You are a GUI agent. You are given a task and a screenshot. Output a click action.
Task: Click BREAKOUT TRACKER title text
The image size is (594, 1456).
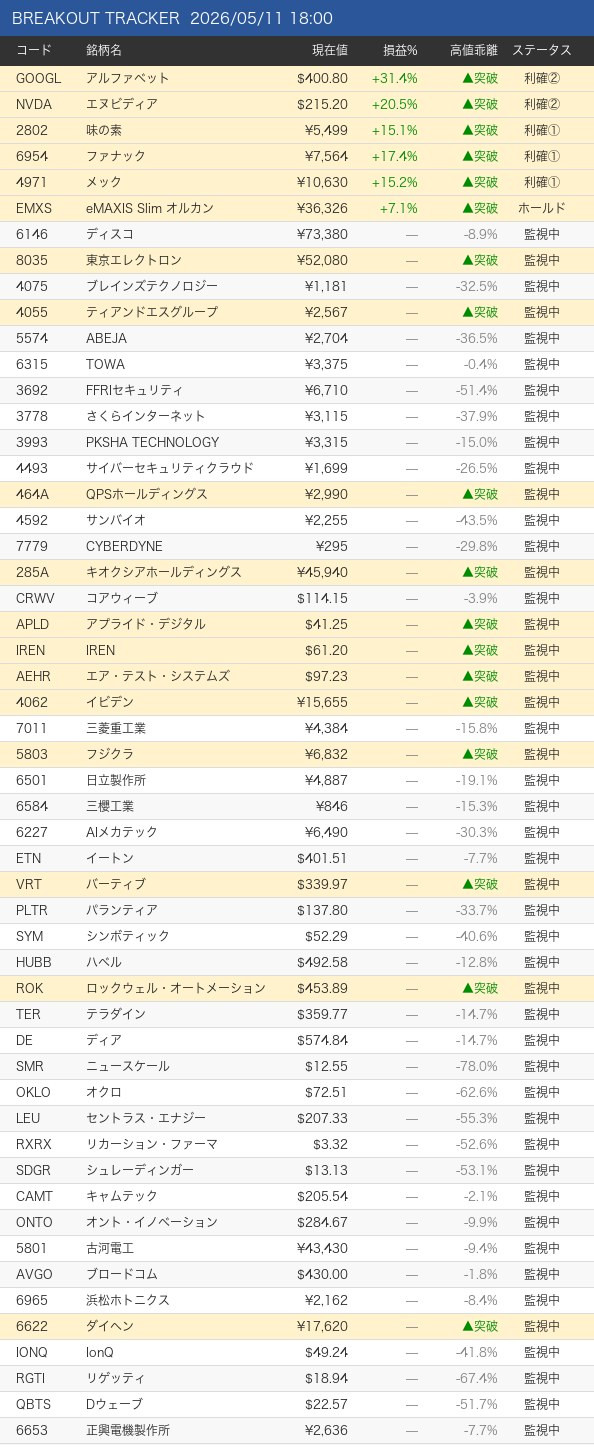[96, 18]
